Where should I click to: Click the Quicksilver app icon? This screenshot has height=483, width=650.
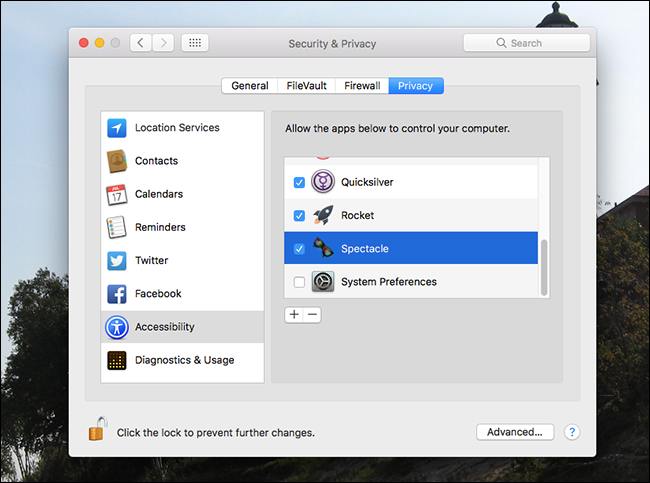(x=323, y=182)
